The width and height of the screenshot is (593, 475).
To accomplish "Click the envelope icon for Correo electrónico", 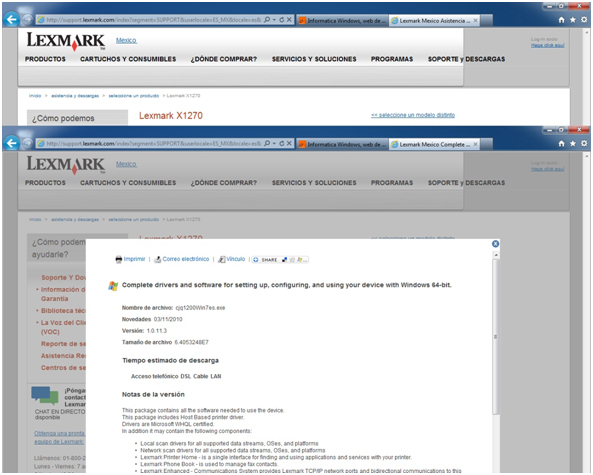I will [x=158, y=259].
